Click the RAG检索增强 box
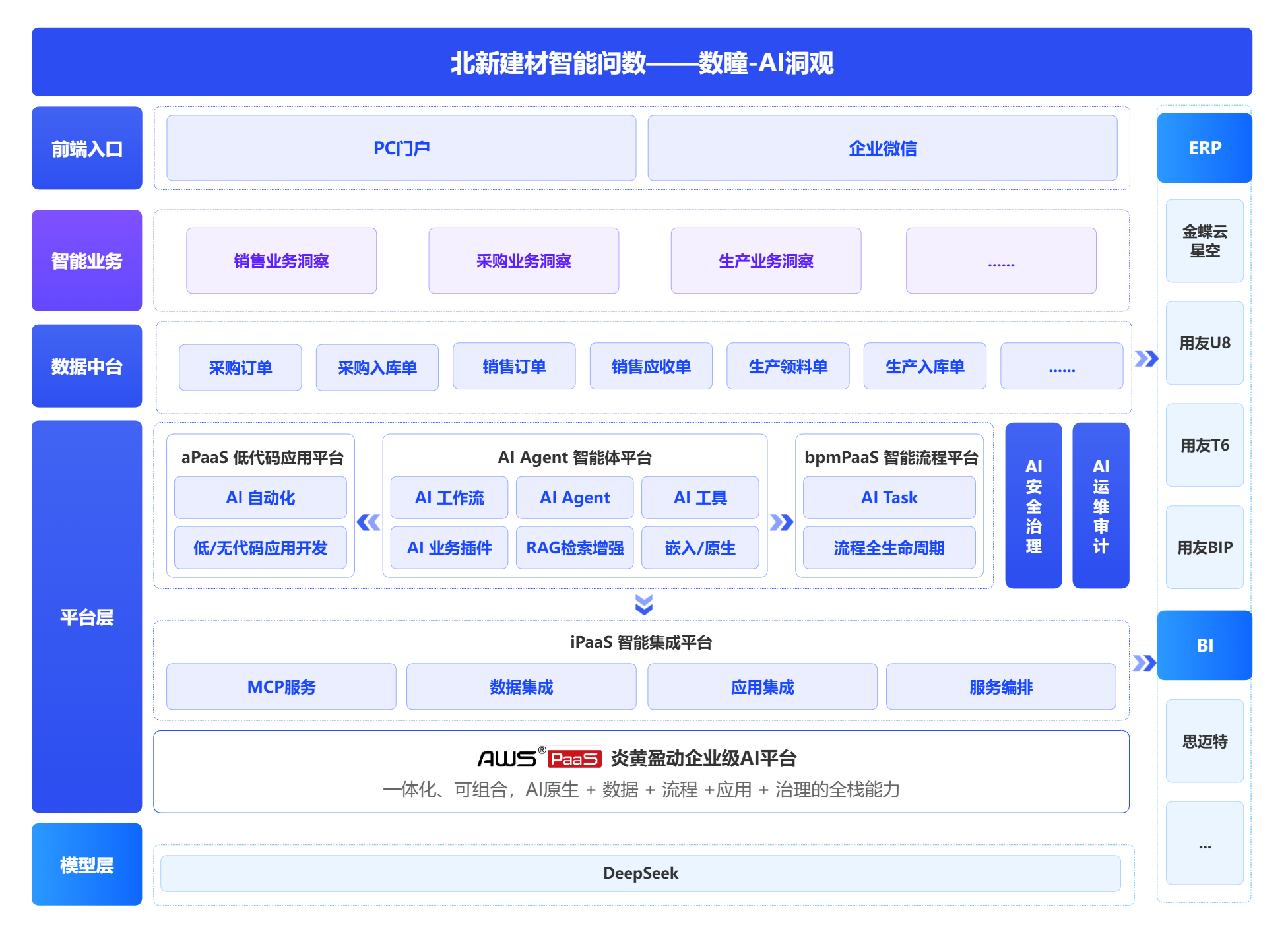The image size is (1288, 938). (574, 547)
